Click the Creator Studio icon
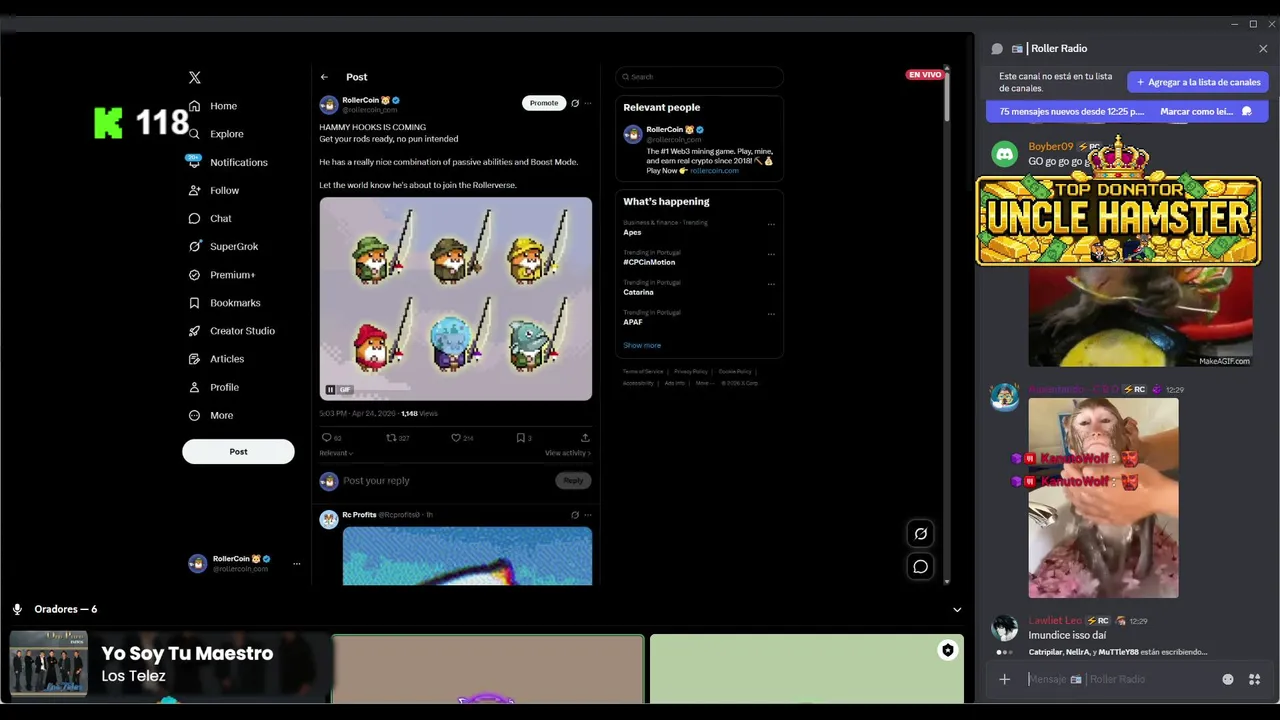Screen dimensions: 1280x720 click(194, 331)
